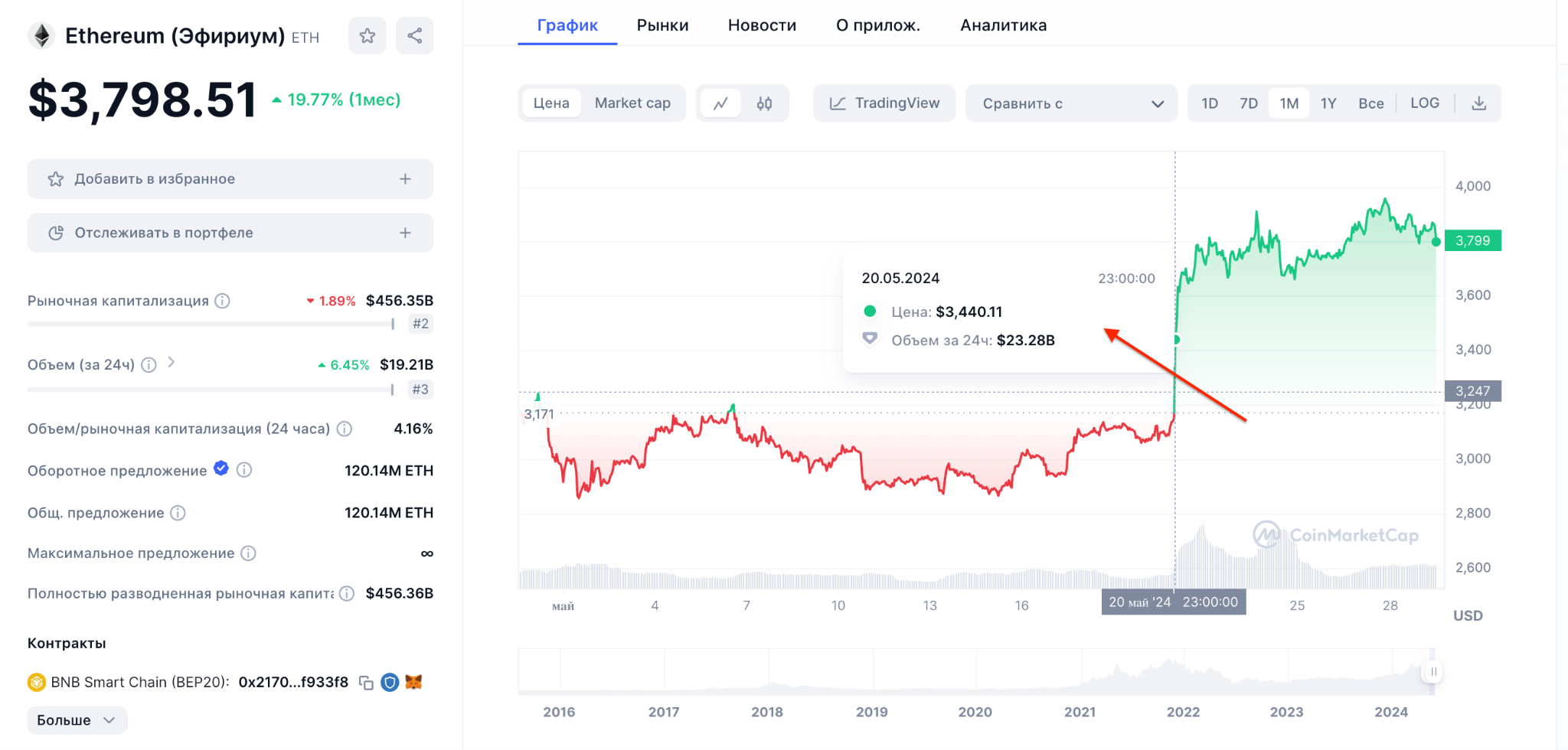Viewport: 1568px width, 750px height.
Task: Show info for Максимальное предложение
Action: [248, 553]
